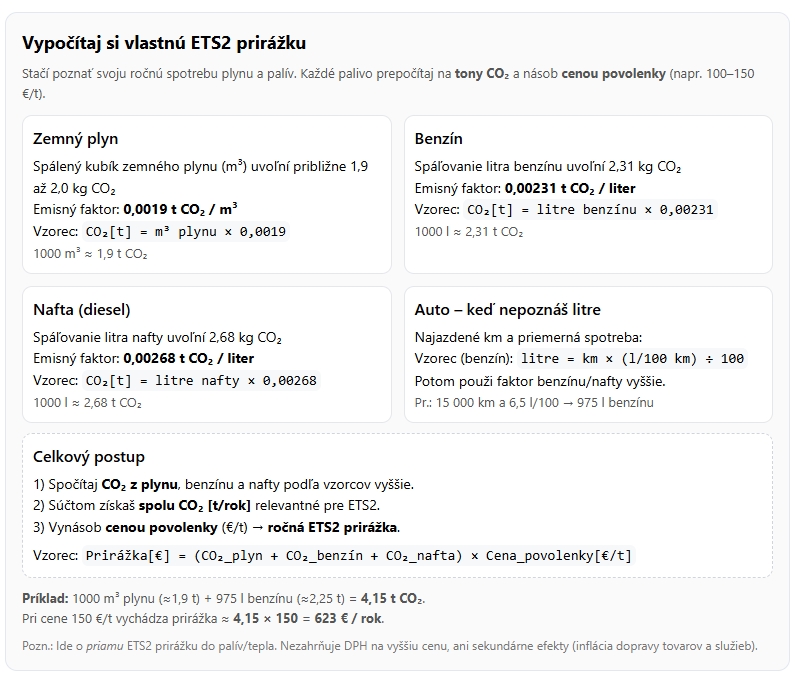Click the footnote starting with "Pozn.:"
This screenshot has width=795, height=676.
click(x=389, y=646)
